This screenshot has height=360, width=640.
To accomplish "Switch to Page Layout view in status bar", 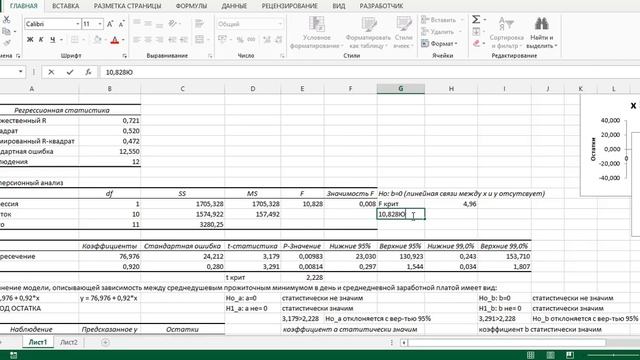I will pyautogui.click(x=550, y=355).
